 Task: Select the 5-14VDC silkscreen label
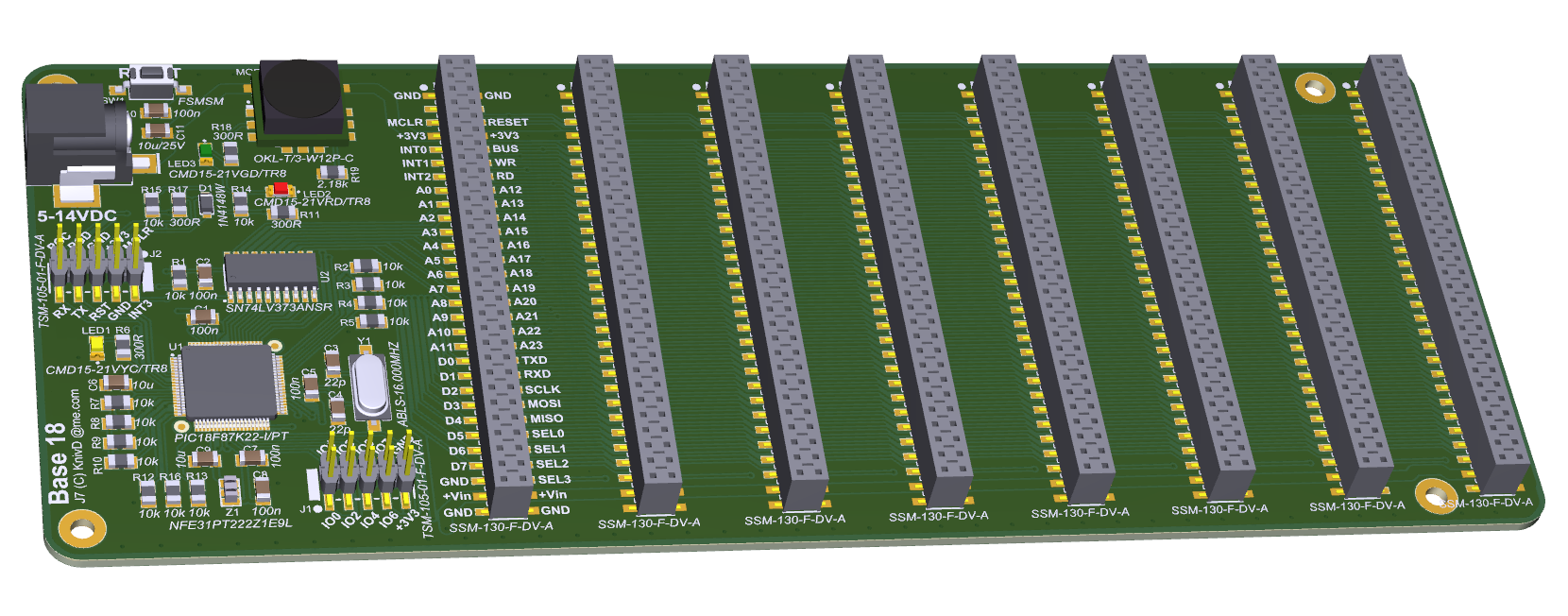[77, 216]
